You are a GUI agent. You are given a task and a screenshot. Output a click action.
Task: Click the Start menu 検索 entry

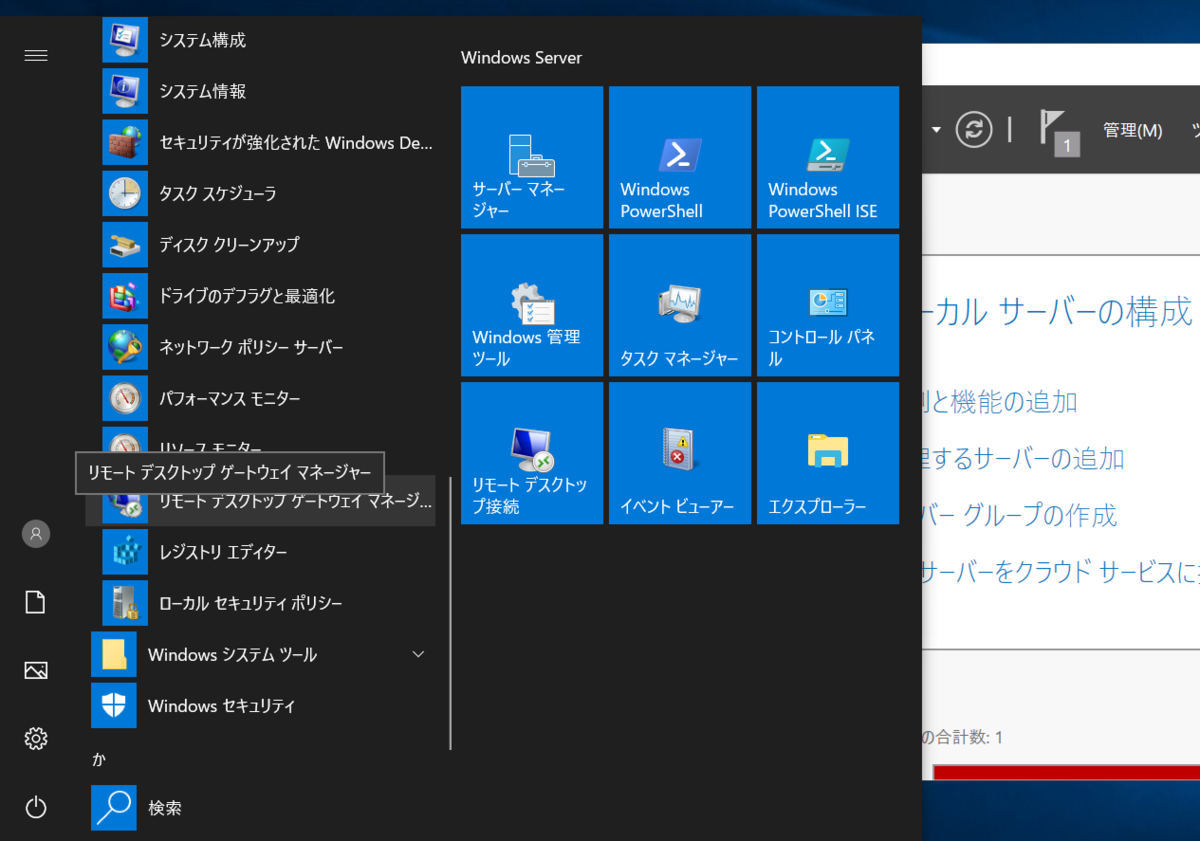(x=163, y=807)
